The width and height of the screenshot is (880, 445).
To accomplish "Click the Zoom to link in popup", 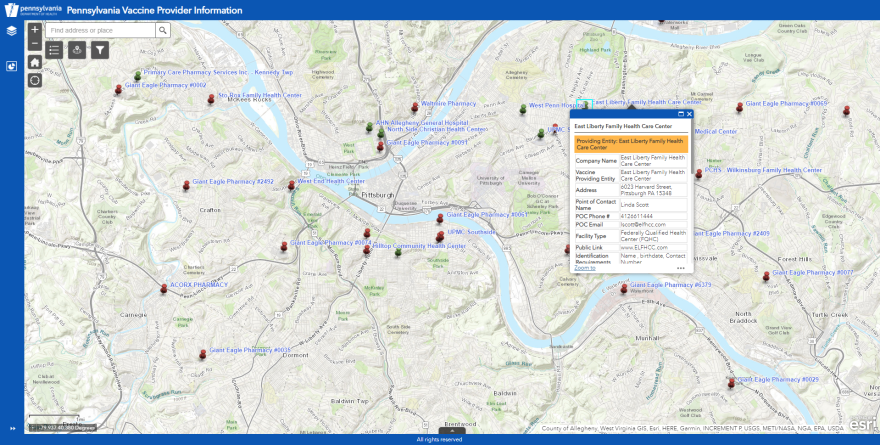I will 585,268.
